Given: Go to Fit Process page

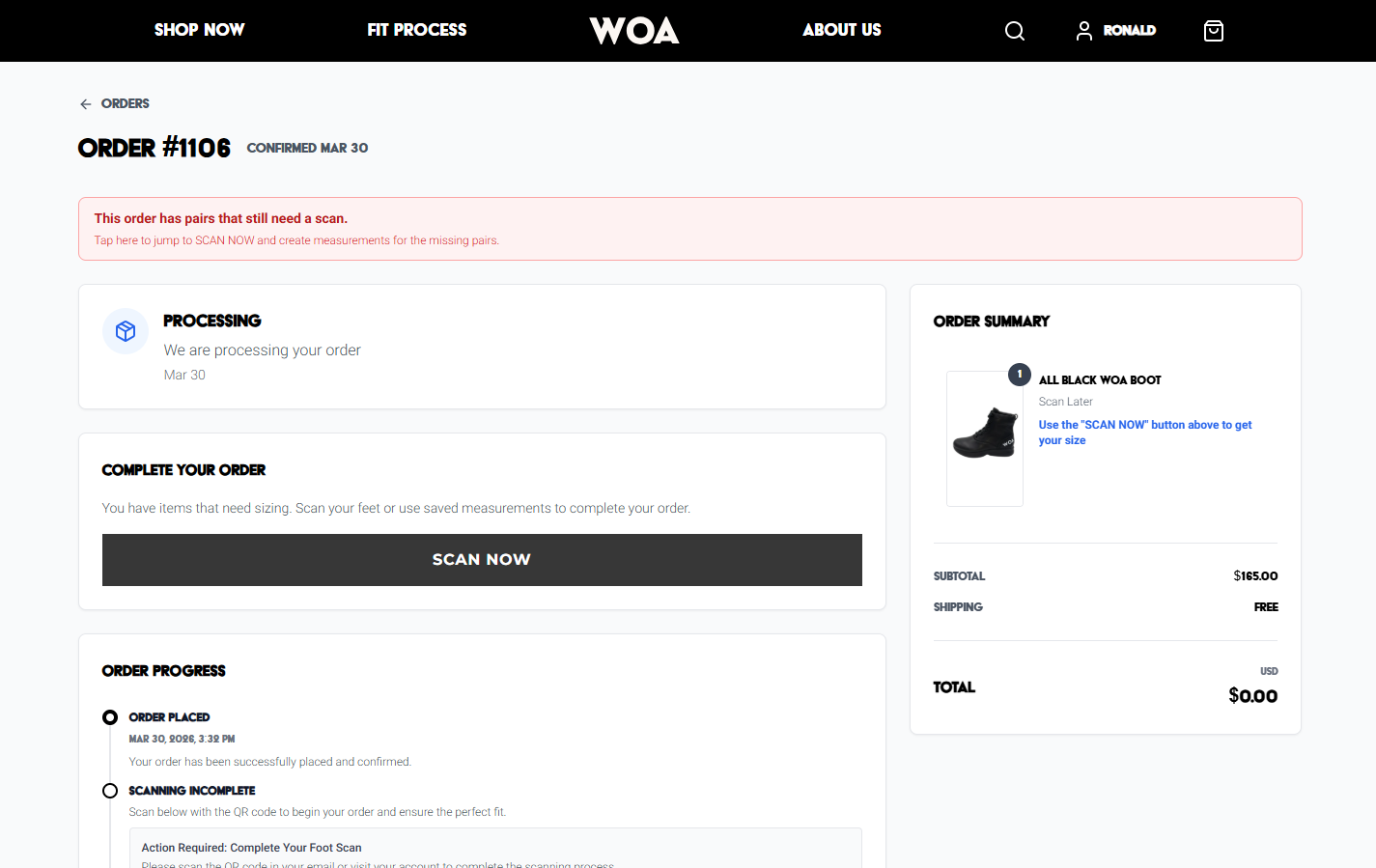Looking at the screenshot, I should click(x=417, y=30).
